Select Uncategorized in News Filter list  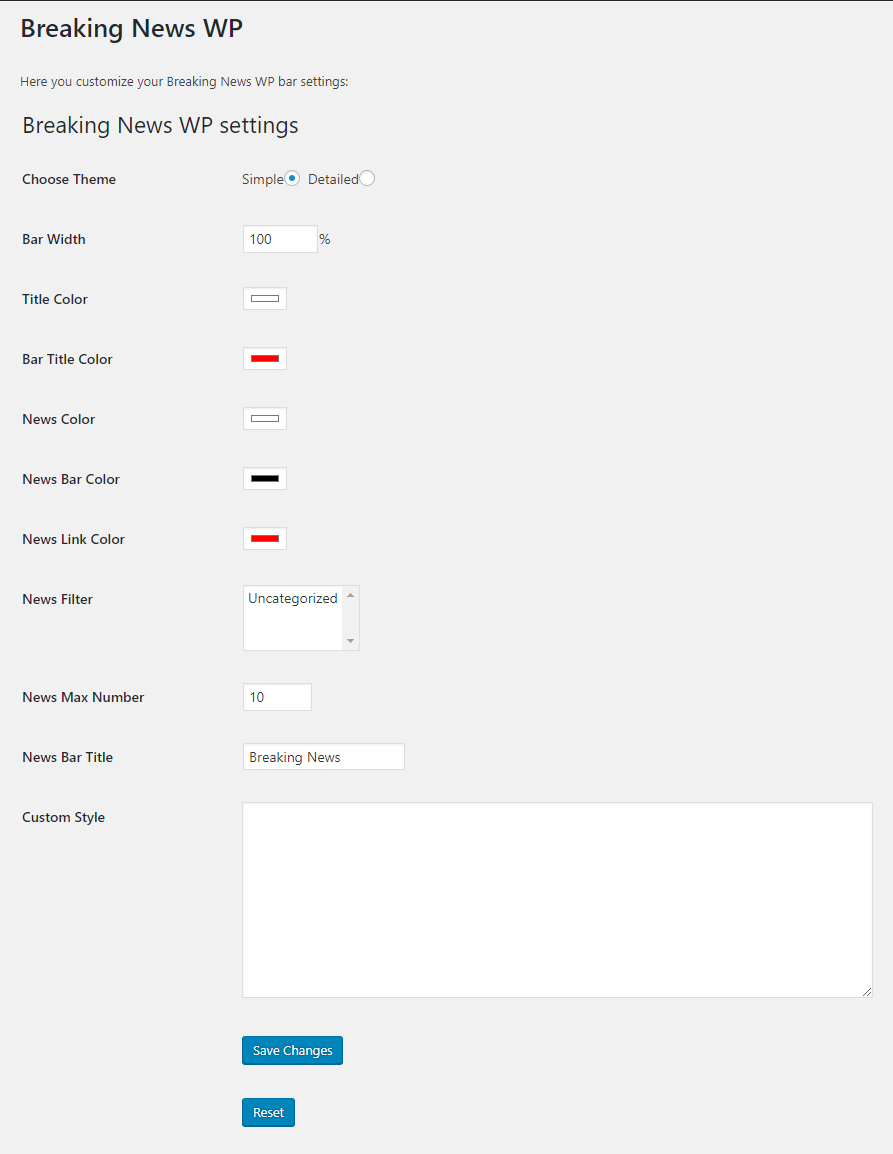coord(293,598)
